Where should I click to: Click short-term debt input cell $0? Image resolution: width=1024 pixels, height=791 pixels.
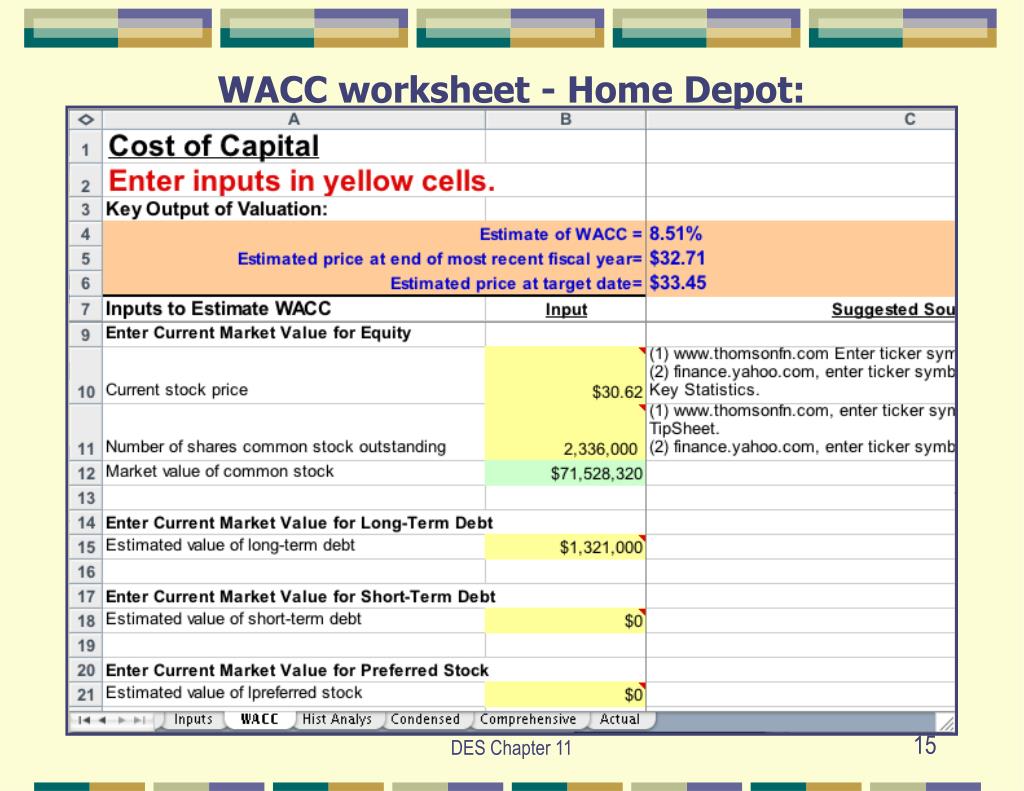point(566,621)
